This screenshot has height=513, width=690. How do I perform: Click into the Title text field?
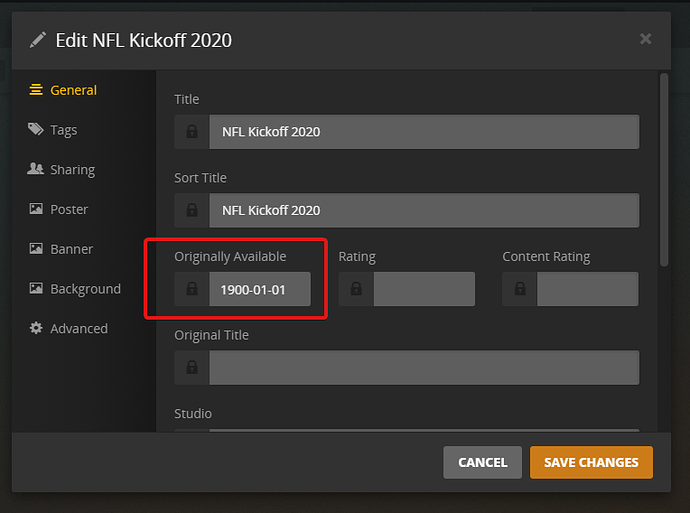click(423, 132)
